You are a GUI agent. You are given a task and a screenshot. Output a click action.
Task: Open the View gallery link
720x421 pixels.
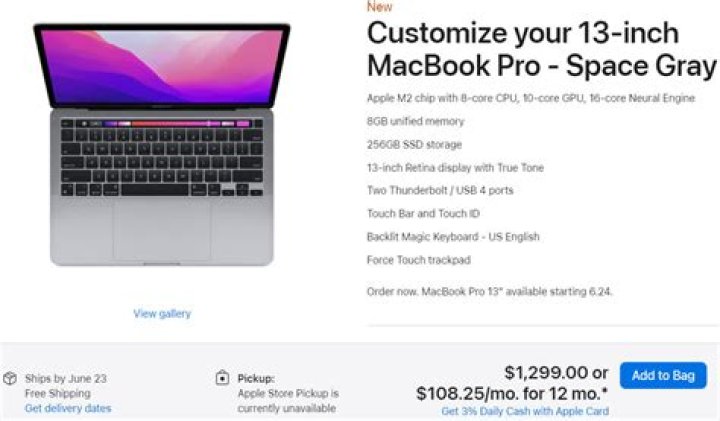(x=162, y=314)
